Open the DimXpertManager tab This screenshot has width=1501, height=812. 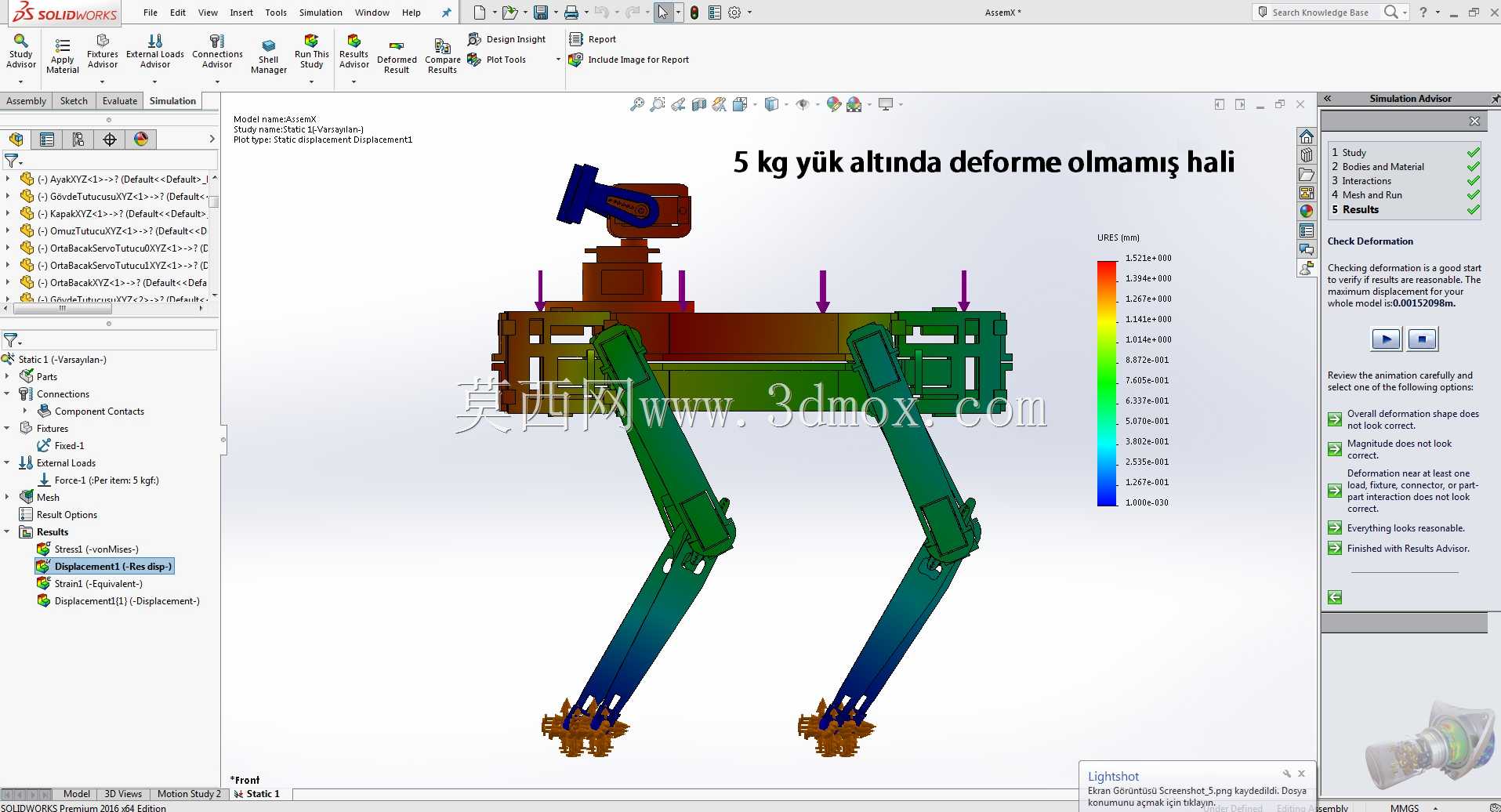[110, 140]
